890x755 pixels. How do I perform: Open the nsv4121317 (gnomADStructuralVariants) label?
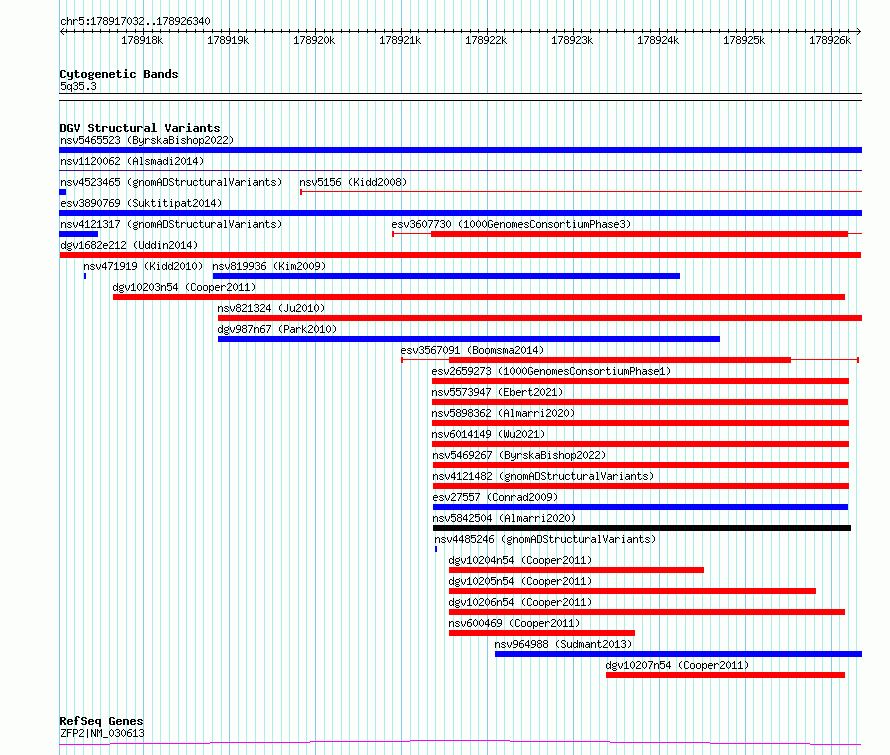171,224
